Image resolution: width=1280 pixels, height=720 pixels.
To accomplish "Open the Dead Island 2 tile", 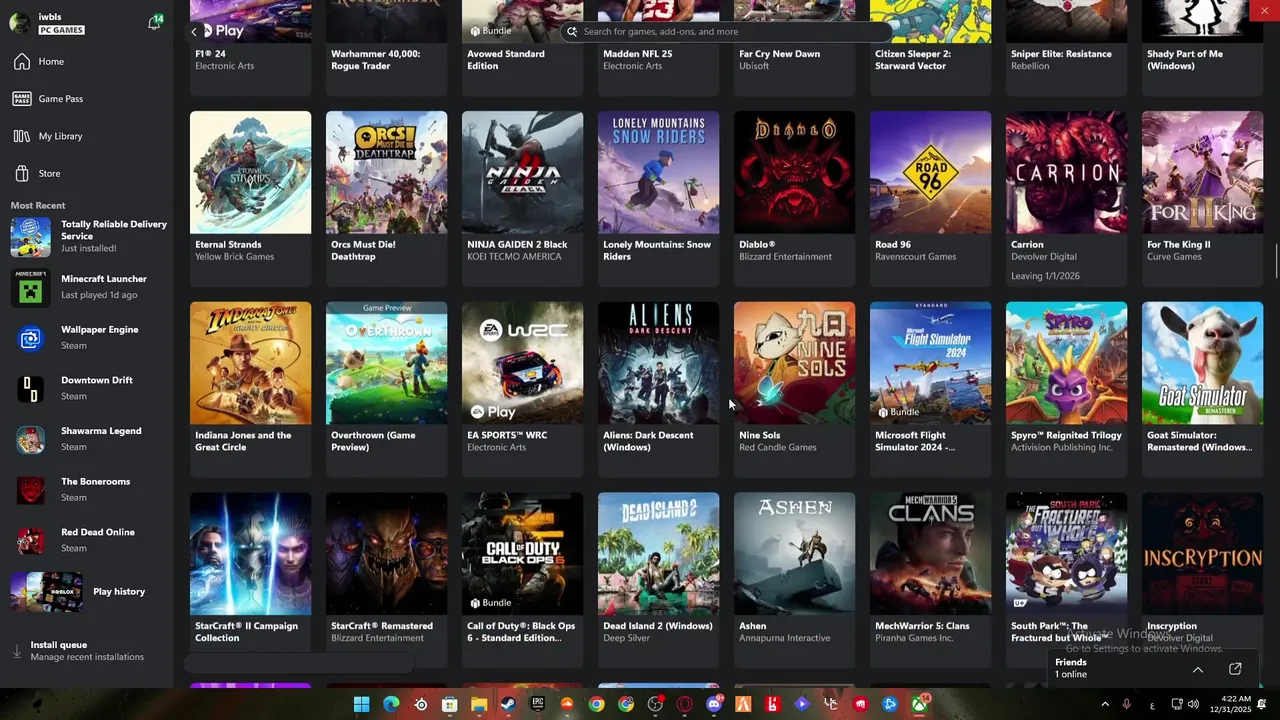I will click(658, 579).
